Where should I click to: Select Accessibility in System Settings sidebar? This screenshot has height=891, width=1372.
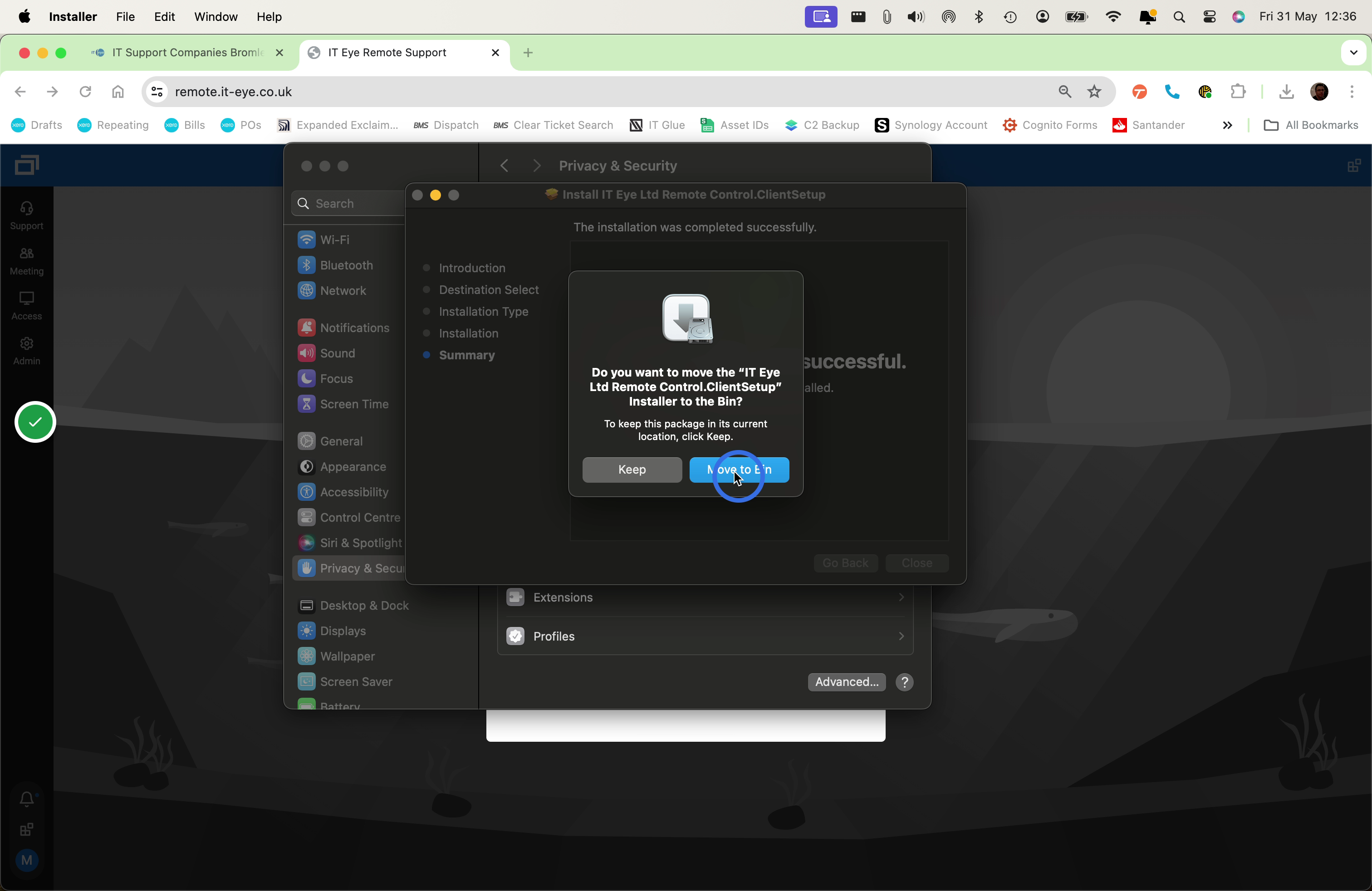tap(349, 492)
